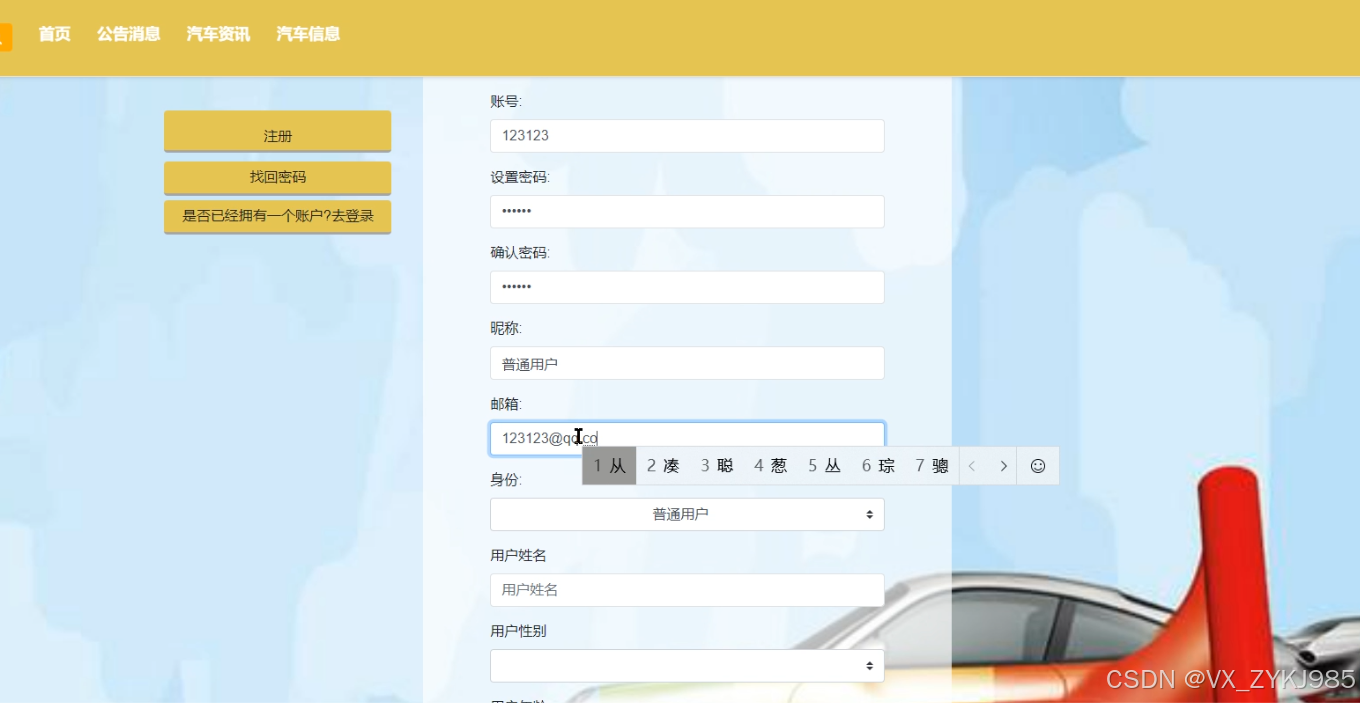Open the 公告消息 navigation item
The image size is (1360, 703).
click(129, 34)
